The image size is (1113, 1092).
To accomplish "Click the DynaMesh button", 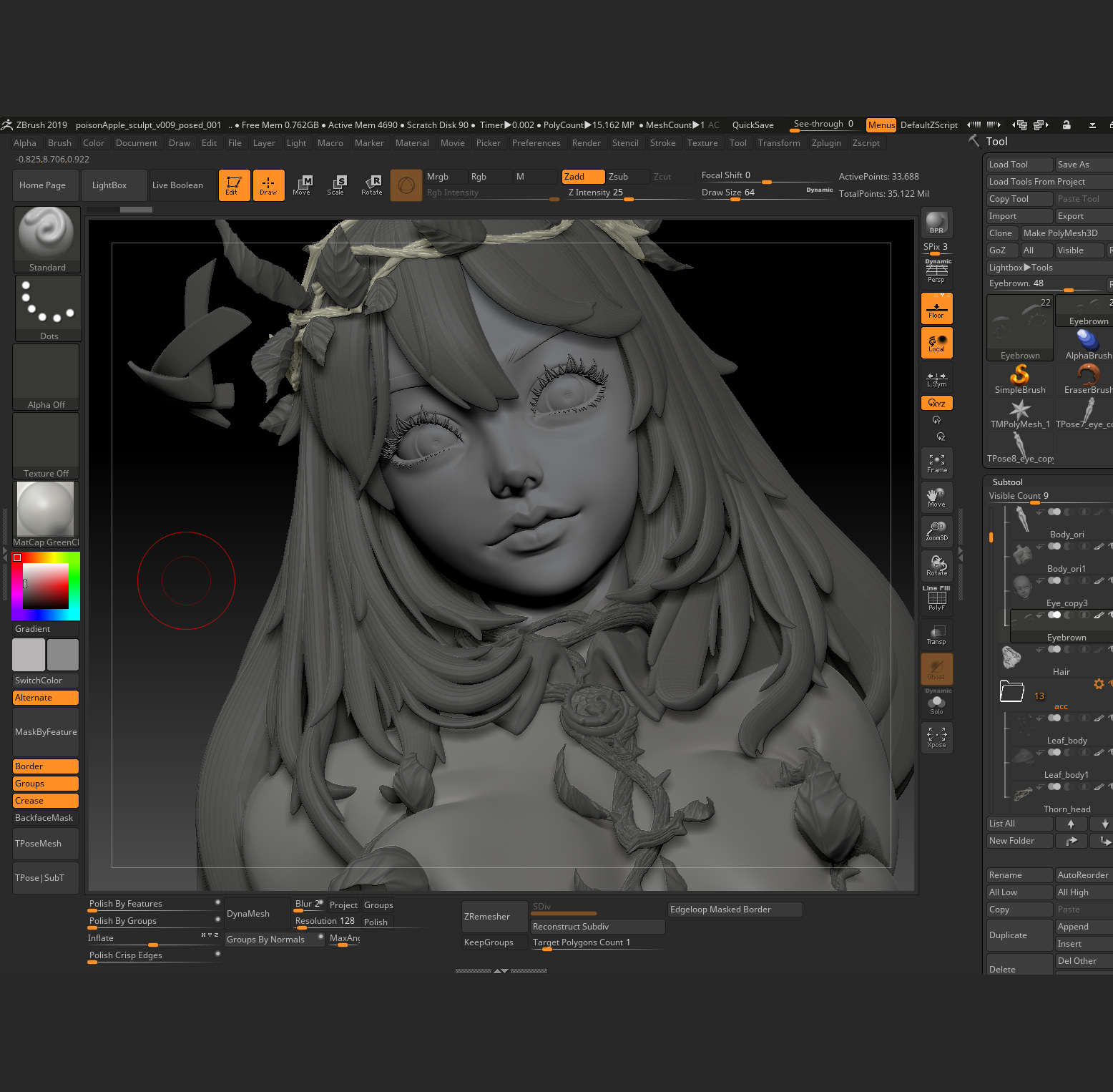I will [256, 914].
